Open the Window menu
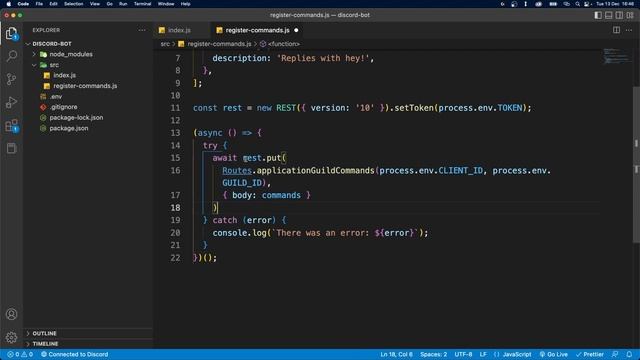Viewport: 640px width, 360px height. tap(166, 4)
